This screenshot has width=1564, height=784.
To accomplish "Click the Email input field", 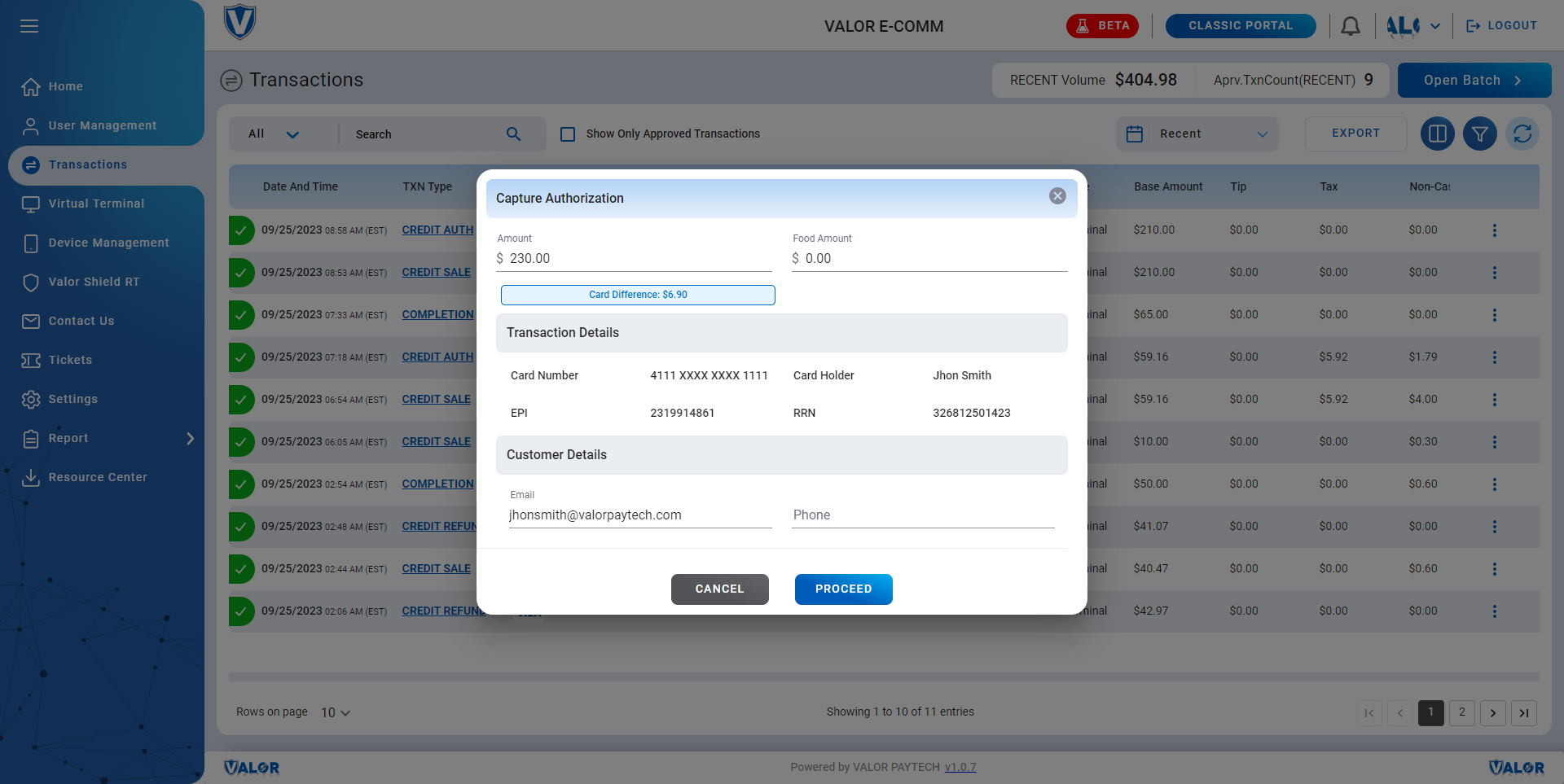I will pos(640,515).
